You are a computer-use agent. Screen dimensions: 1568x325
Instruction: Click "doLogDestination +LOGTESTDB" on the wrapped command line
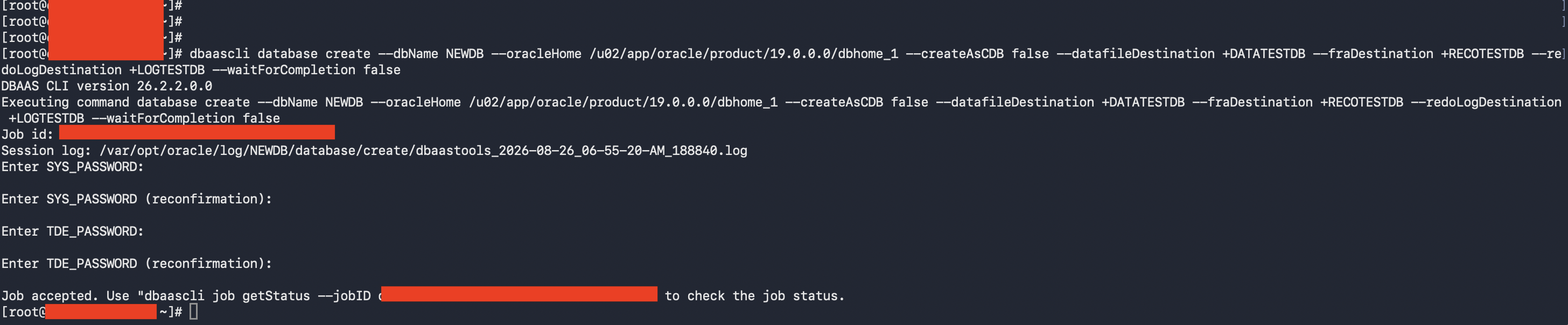(x=103, y=70)
